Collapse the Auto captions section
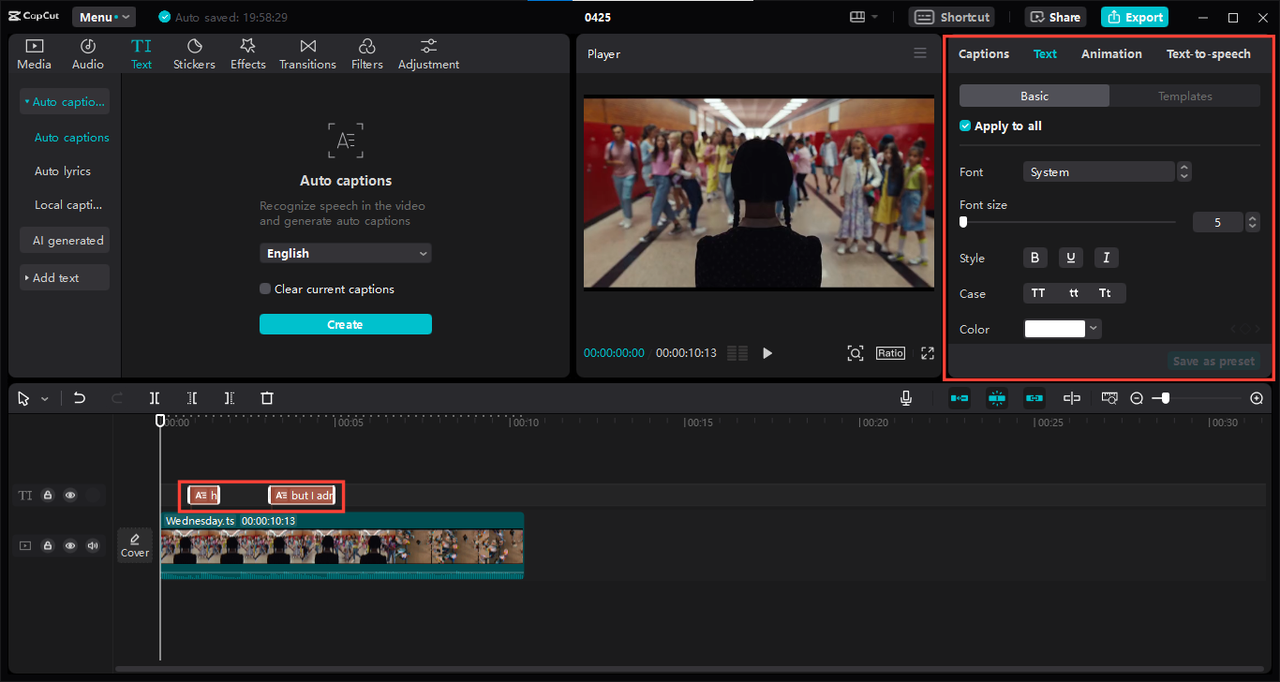The width and height of the screenshot is (1280, 682). [x=65, y=102]
